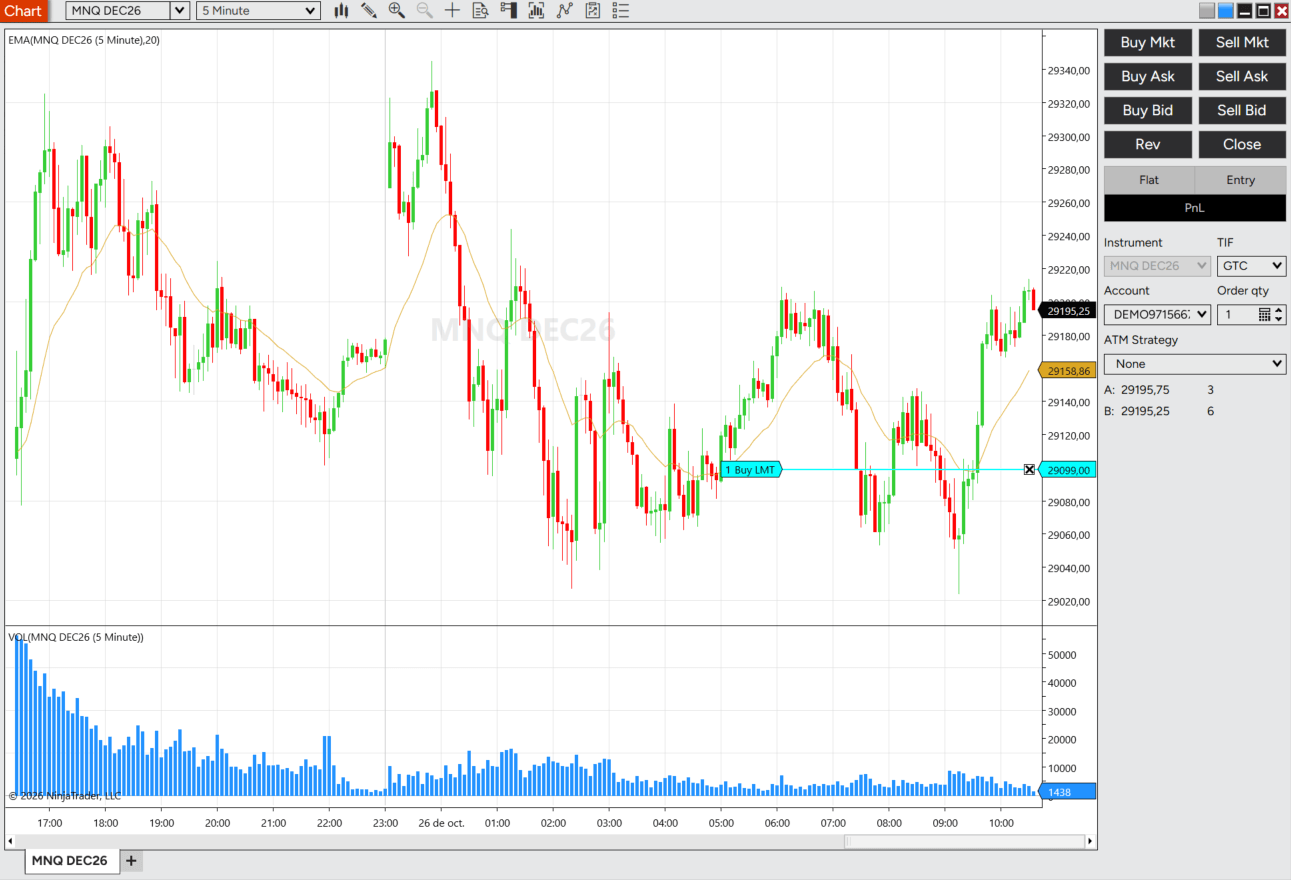The image size is (1291, 880).
Task: Select the crosshair cursor tool
Action: point(453,10)
